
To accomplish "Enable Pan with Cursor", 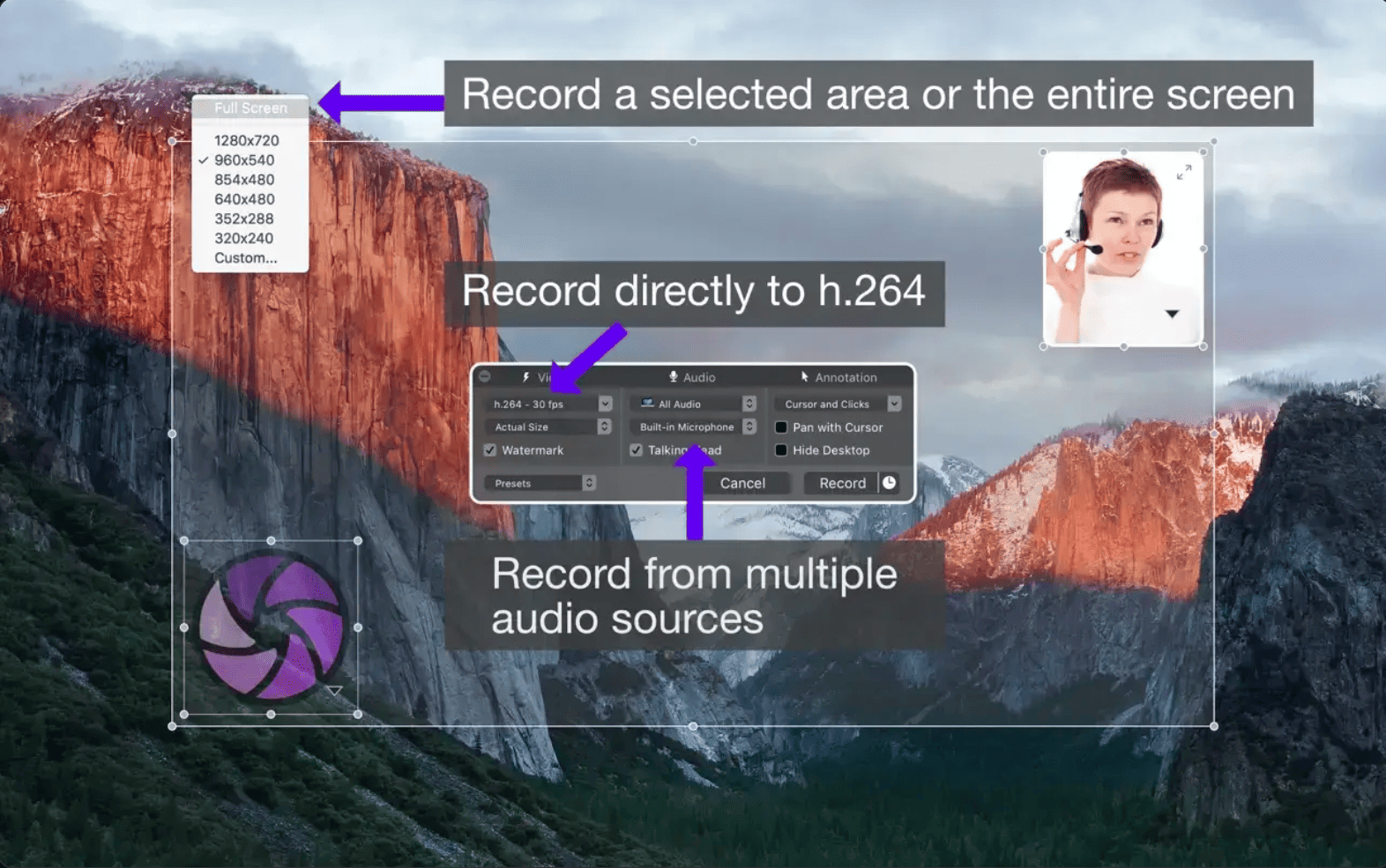I will coord(781,427).
